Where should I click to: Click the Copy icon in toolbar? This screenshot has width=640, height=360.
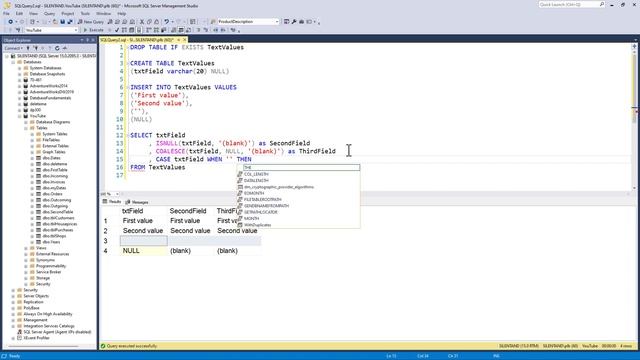(x=149, y=22)
